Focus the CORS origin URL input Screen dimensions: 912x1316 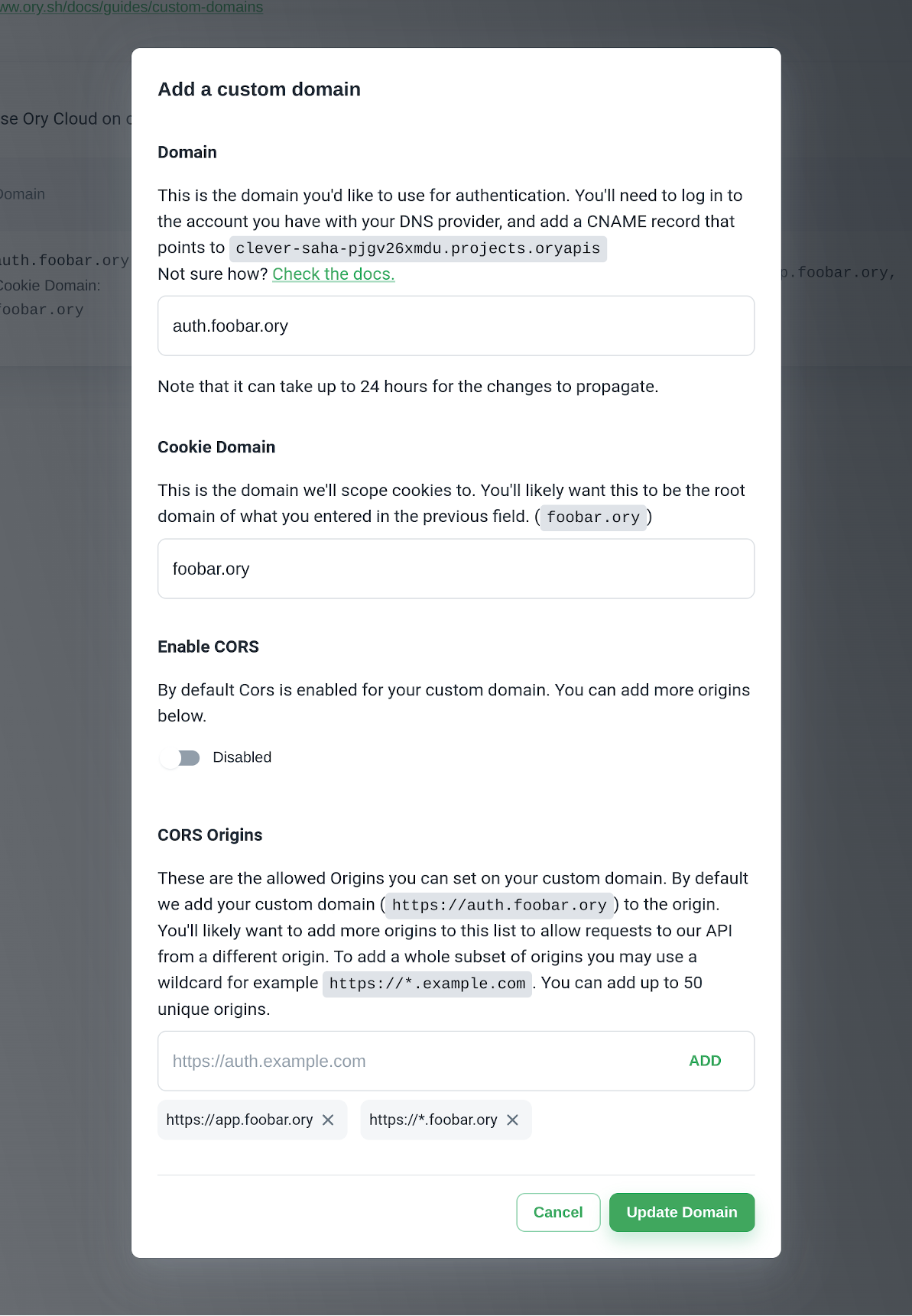[420, 1061]
